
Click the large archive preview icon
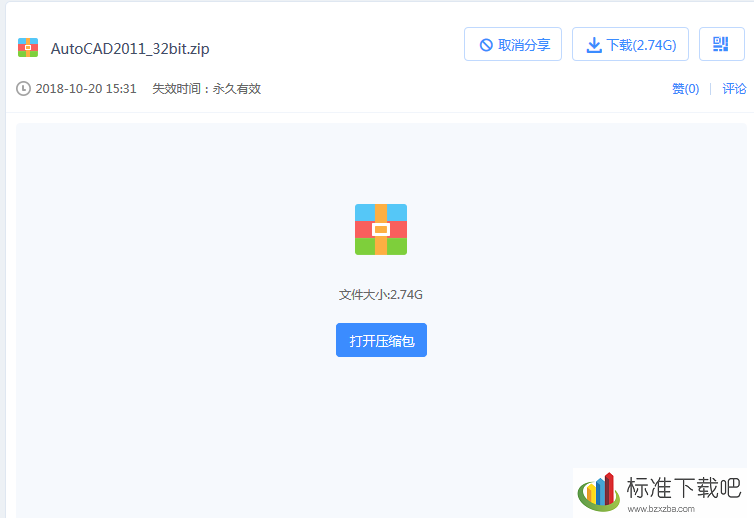(x=381, y=229)
